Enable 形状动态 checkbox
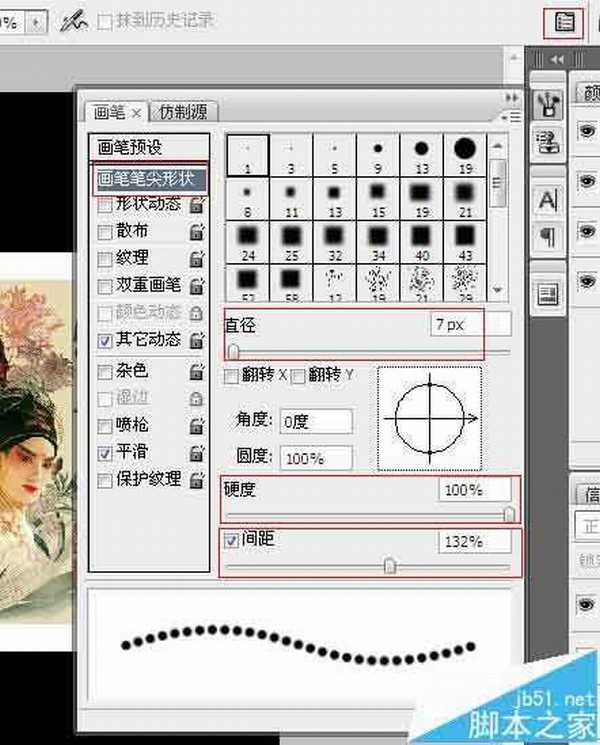 tap(104, 206)
